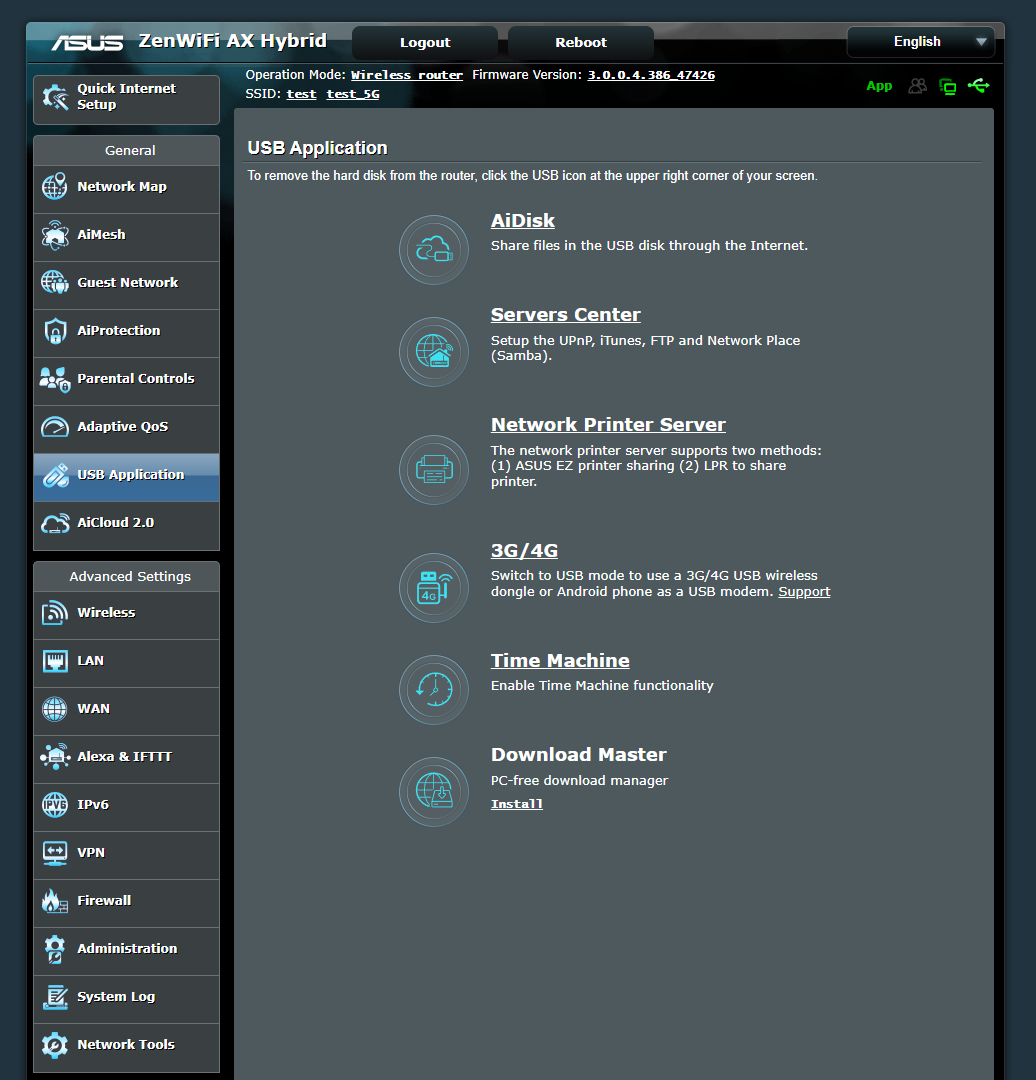The image size is (1036, 1080).
Task: Open the clients list icon in header
Action: click(x=917, y=86)
